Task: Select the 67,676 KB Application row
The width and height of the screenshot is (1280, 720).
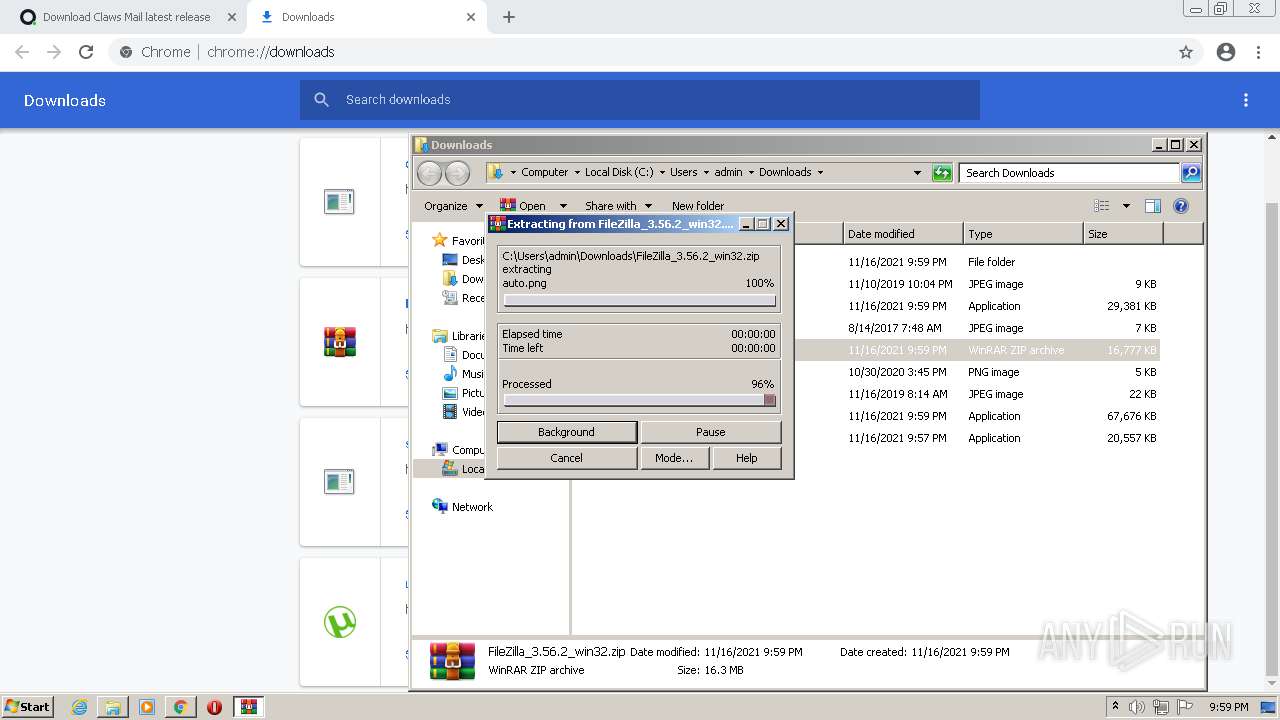Action: click(865, 416)
